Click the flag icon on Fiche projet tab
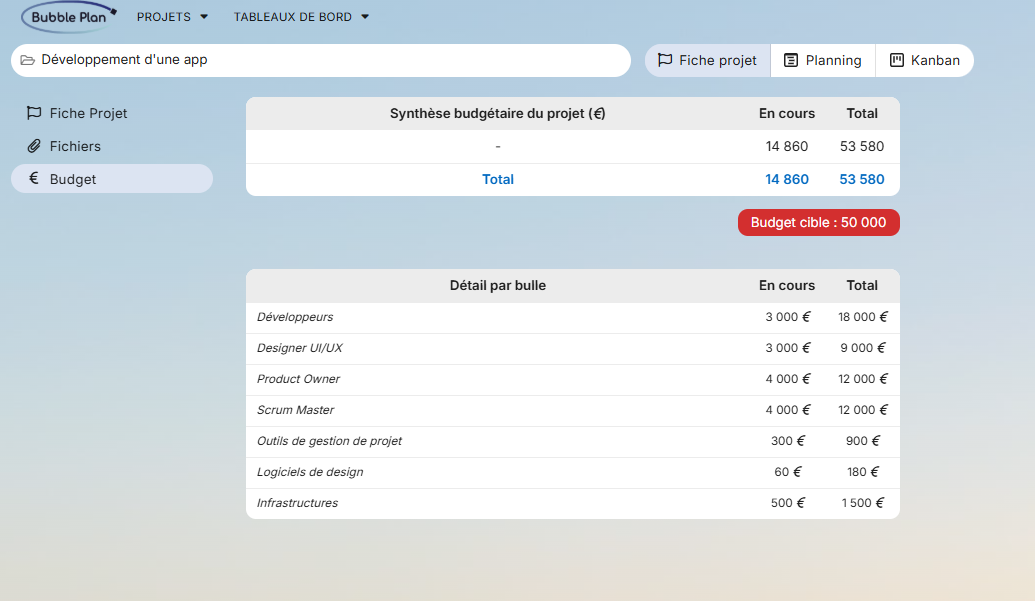1035x601 pixels. [665, 60]
